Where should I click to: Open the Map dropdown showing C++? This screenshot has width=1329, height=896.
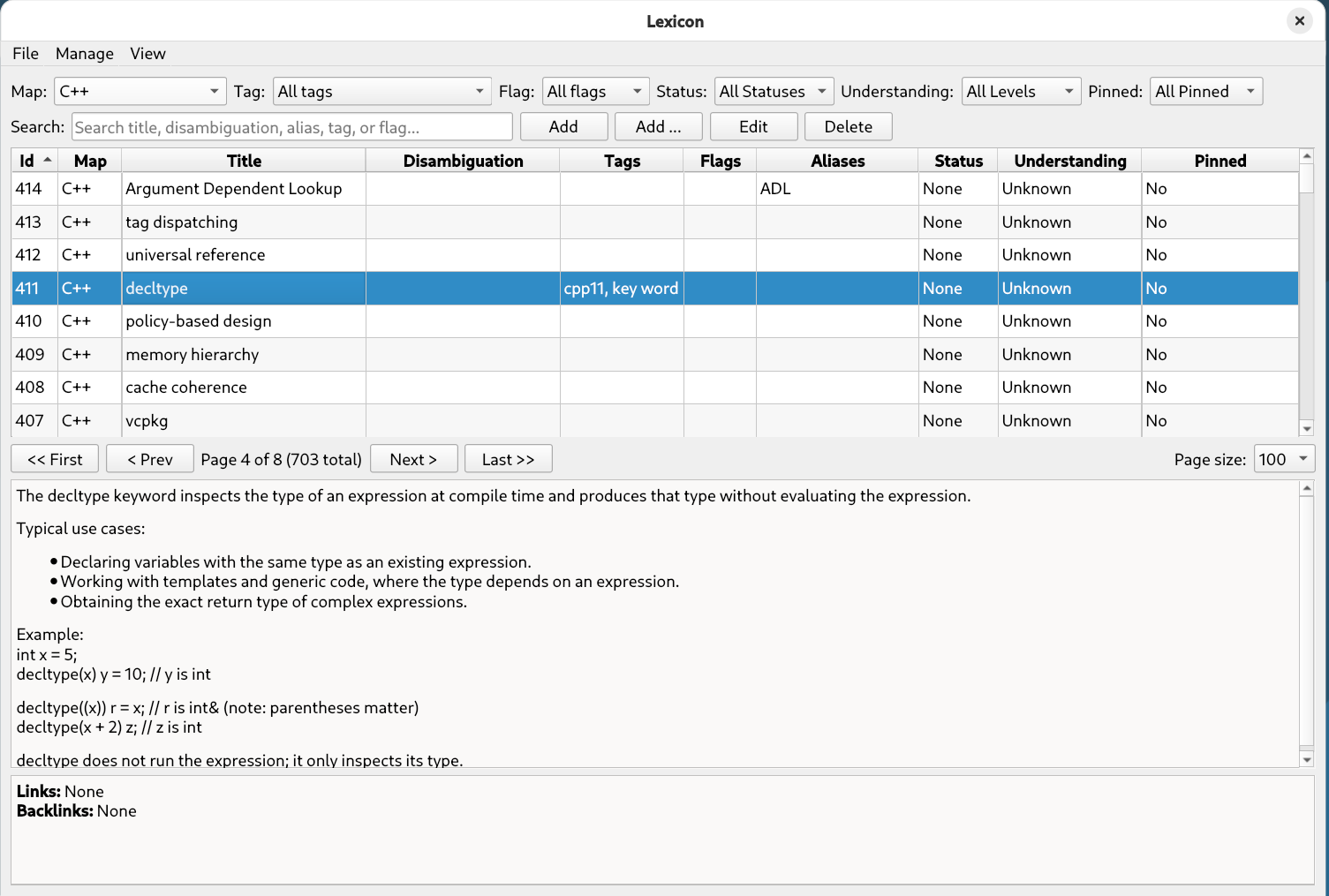click(x=140, y=92)
